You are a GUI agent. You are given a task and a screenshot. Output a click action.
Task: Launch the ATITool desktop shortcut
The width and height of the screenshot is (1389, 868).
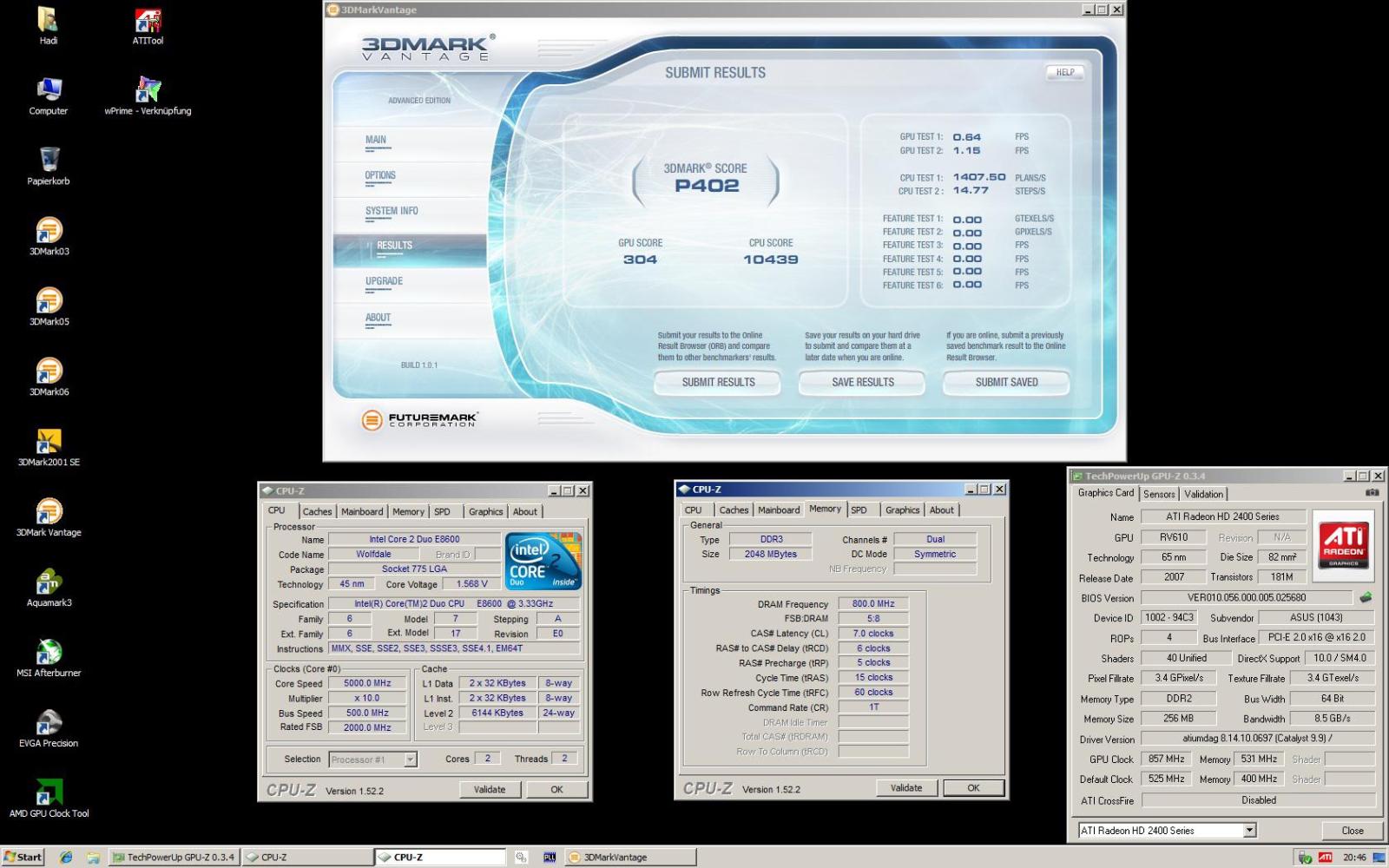click(x=148, y=26)
